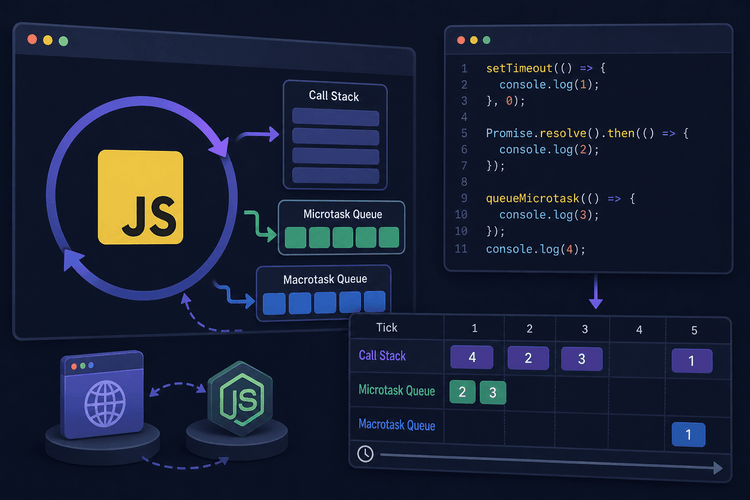Click the green dot of the code window
Viewport: 750px width, 500px height.
click(x=487, y=40)
